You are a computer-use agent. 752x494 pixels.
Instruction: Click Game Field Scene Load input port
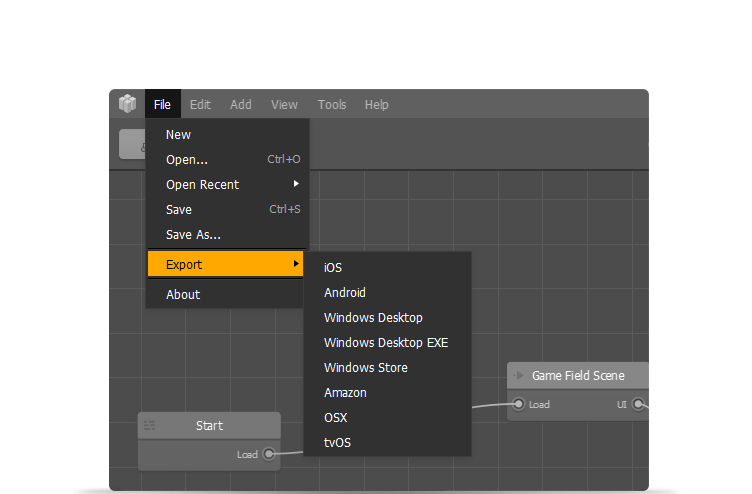518,404
